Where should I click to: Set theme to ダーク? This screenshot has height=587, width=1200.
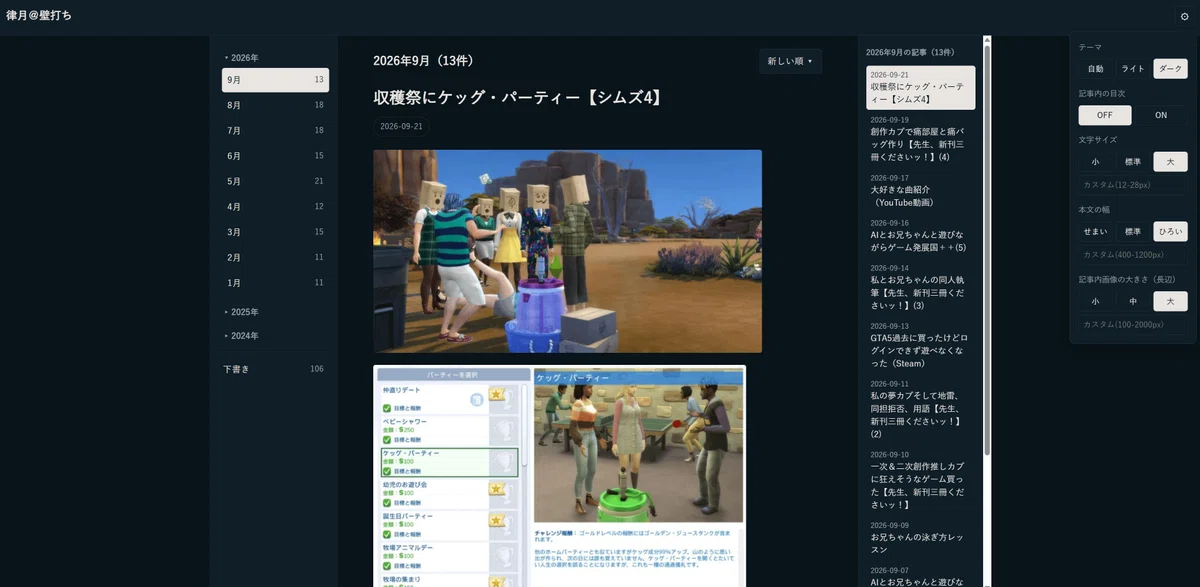[x=1170, y=69]
